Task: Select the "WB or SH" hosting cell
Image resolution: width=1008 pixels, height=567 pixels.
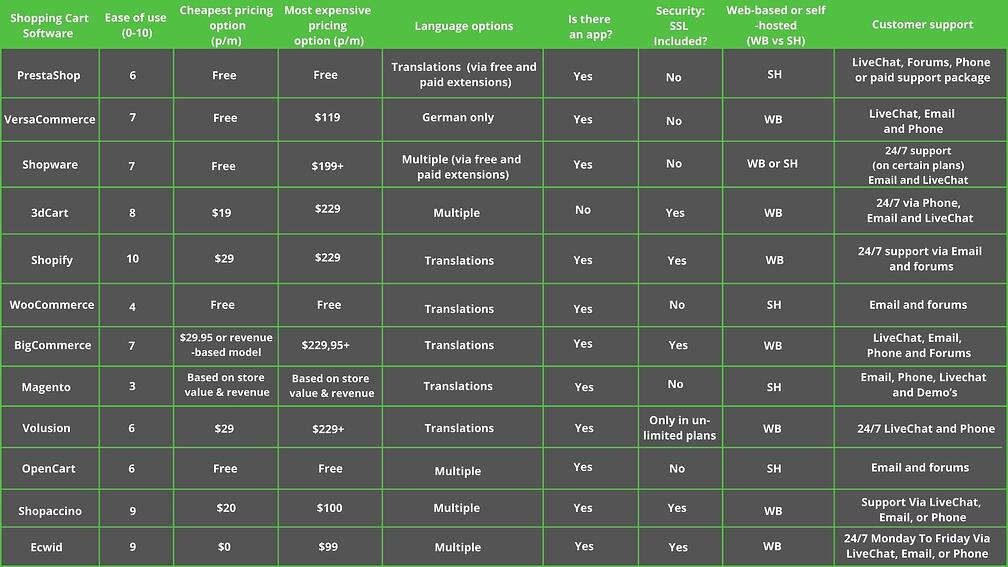Action: pos(773,164)
